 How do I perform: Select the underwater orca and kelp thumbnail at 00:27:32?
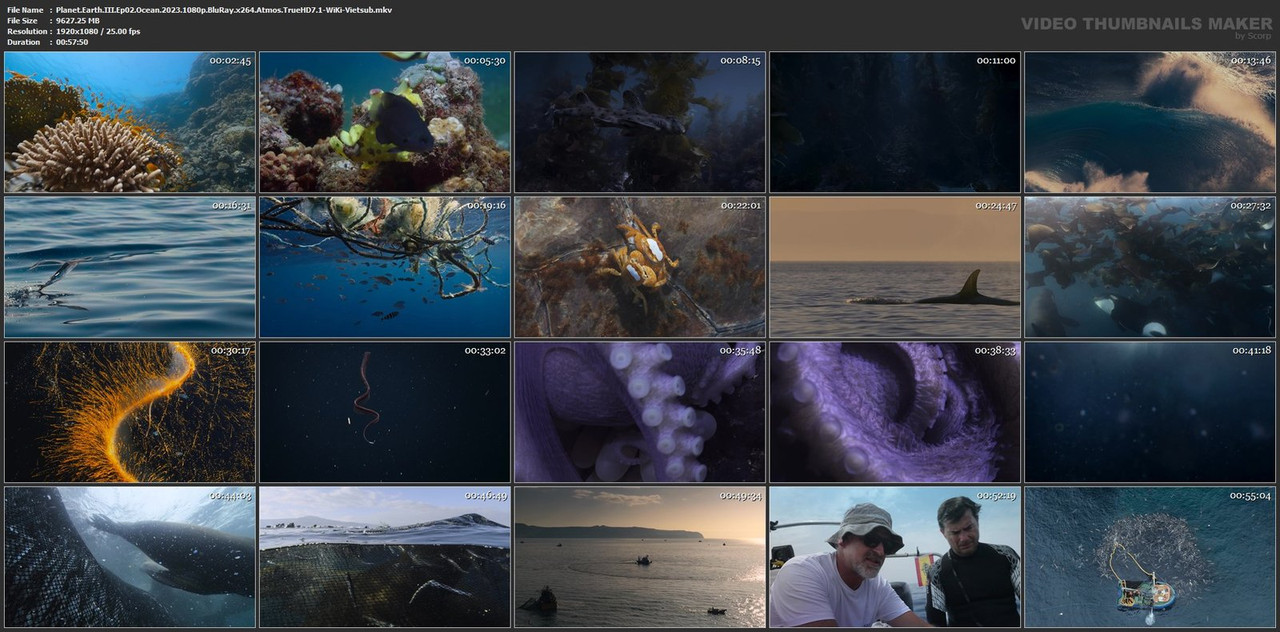click(x=1150, y=267)
